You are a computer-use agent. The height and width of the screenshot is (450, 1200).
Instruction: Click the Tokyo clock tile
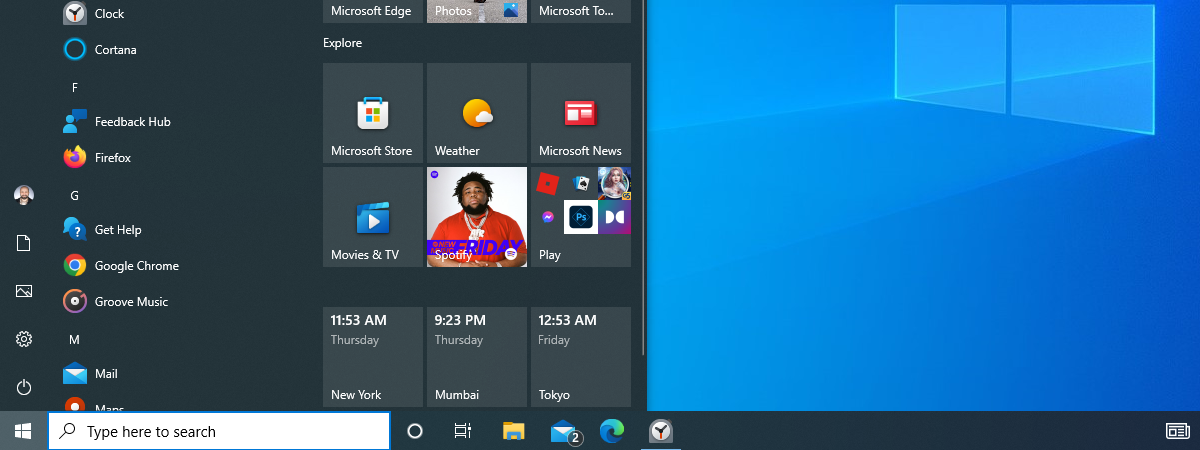pyautogui.click(x=581, y=357)
